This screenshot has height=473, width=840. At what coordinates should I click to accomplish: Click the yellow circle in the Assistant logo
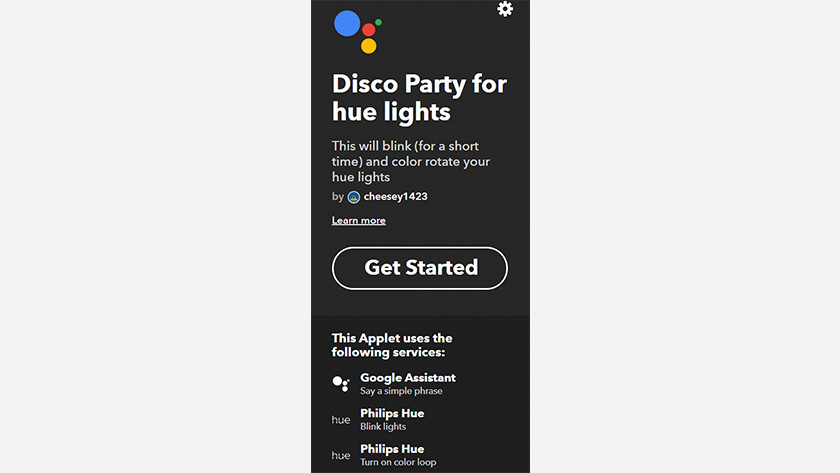coord(369,46)
